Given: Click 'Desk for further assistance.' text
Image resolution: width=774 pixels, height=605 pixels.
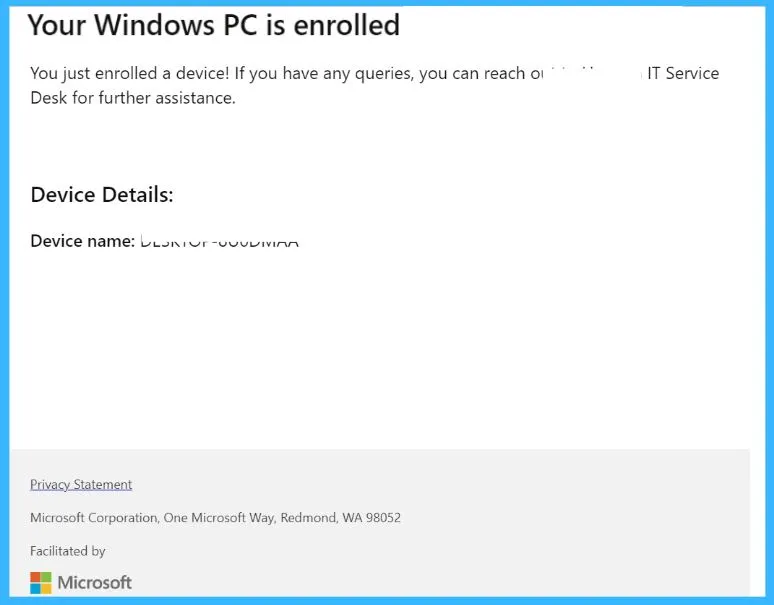Looking at the screenshot, I should (x=133, y=98).
